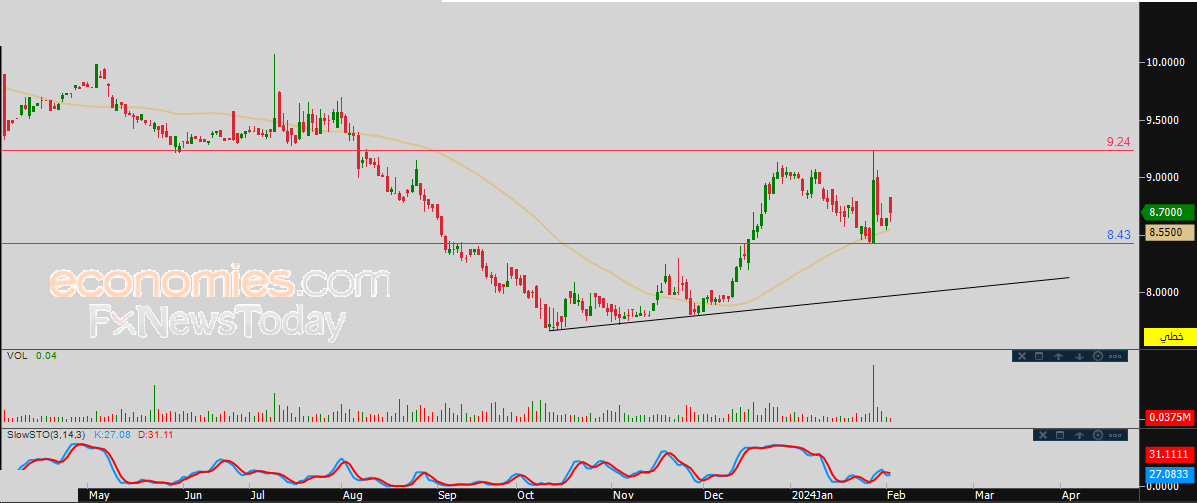
Task: Close the SlowSTO indicator panel
Action: click(1043, 435)
